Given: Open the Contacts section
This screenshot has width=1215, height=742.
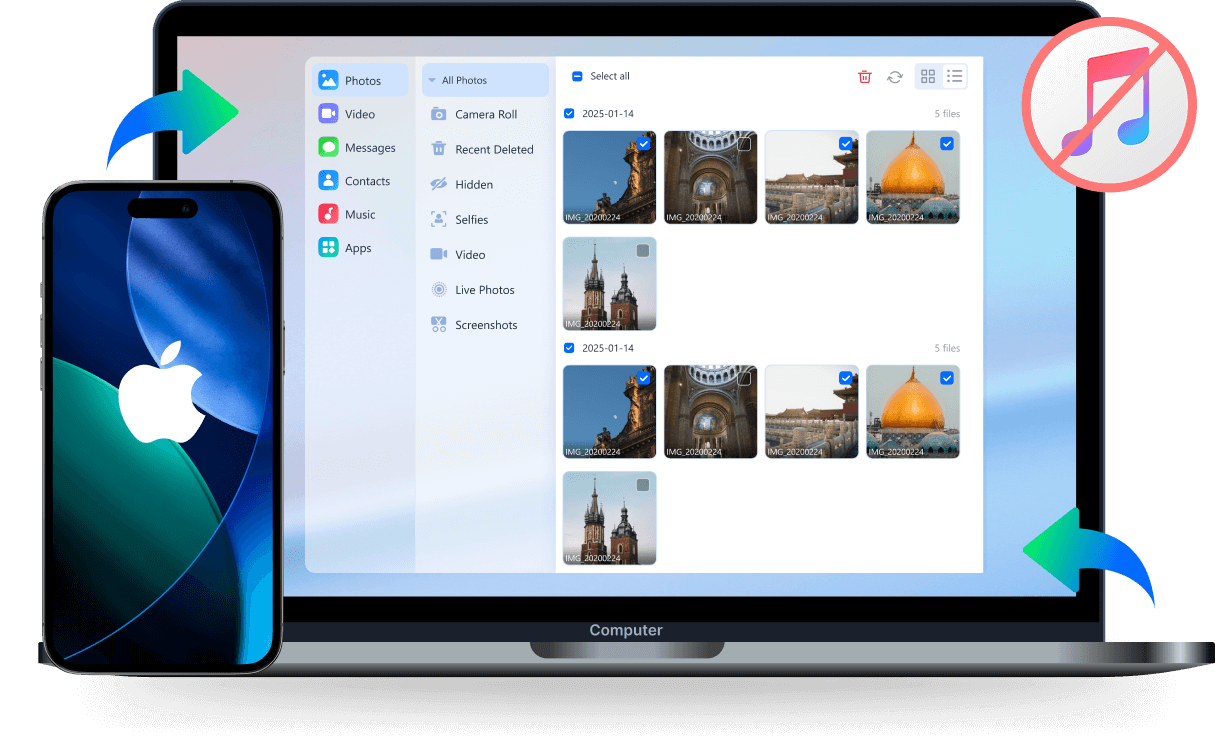Looking at the screenshot, I should click(x=358, y=180).
